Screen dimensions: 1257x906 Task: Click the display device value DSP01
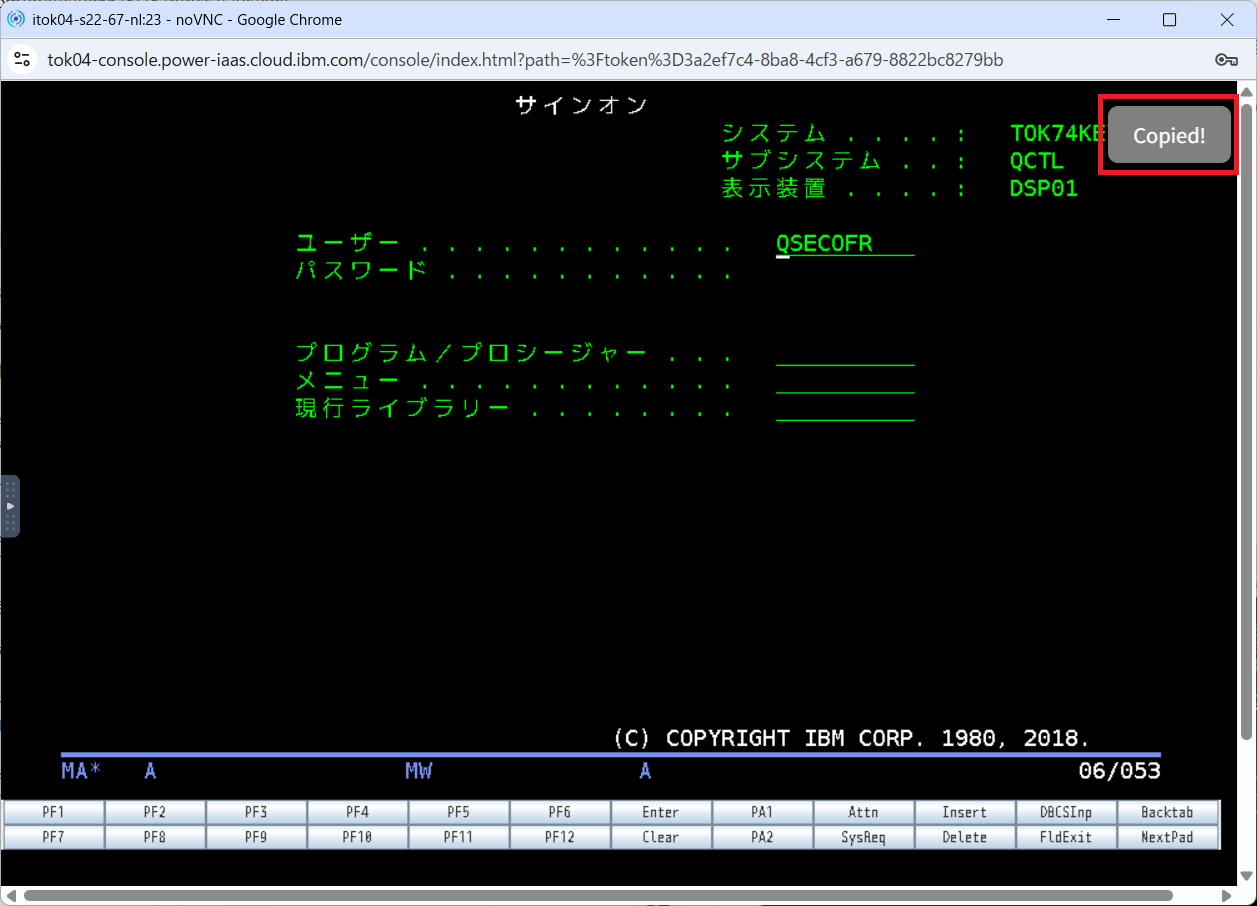tap(1044, 188)
